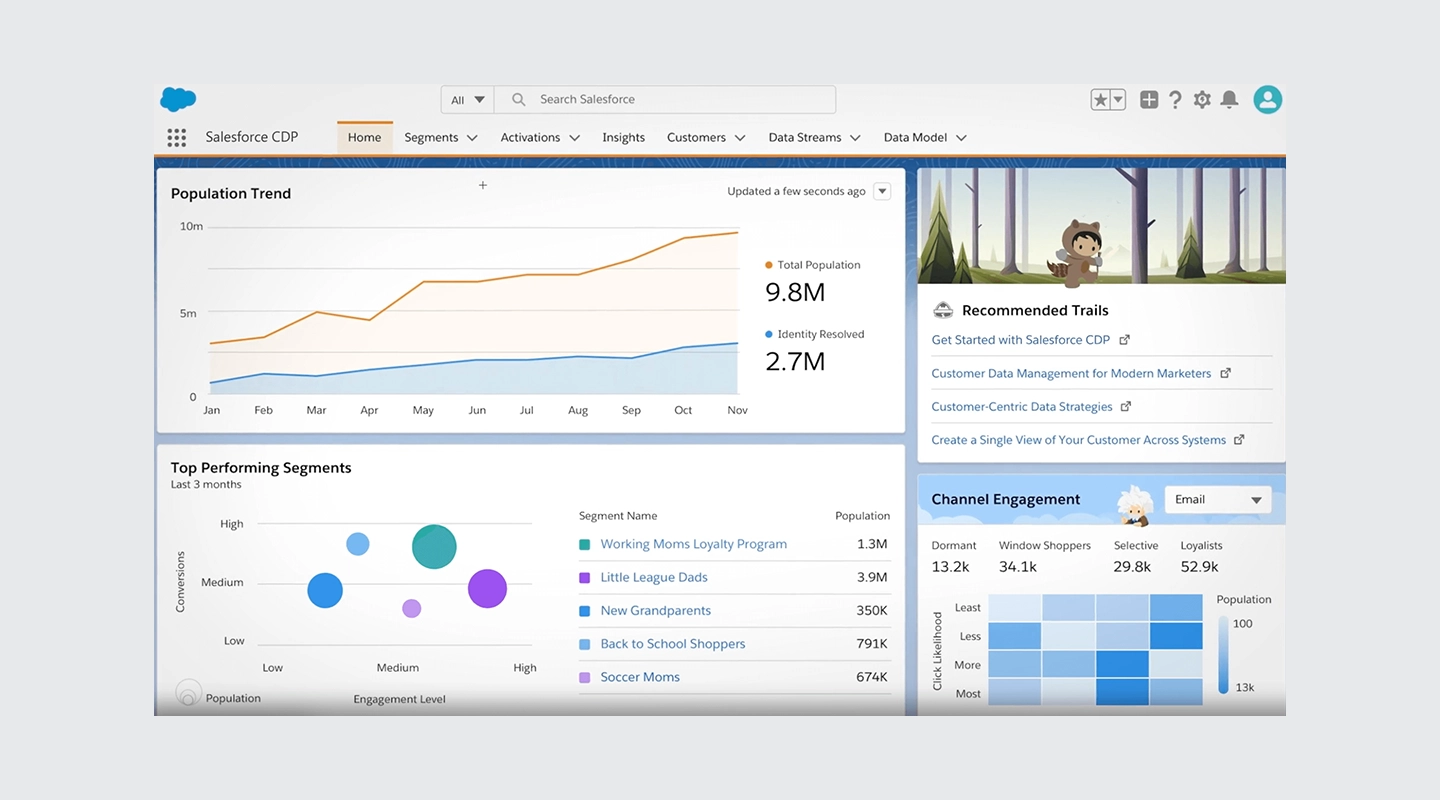
Task: Click teal swatch beside Working Moms Loyalty Program
Action: coord(585,545)
